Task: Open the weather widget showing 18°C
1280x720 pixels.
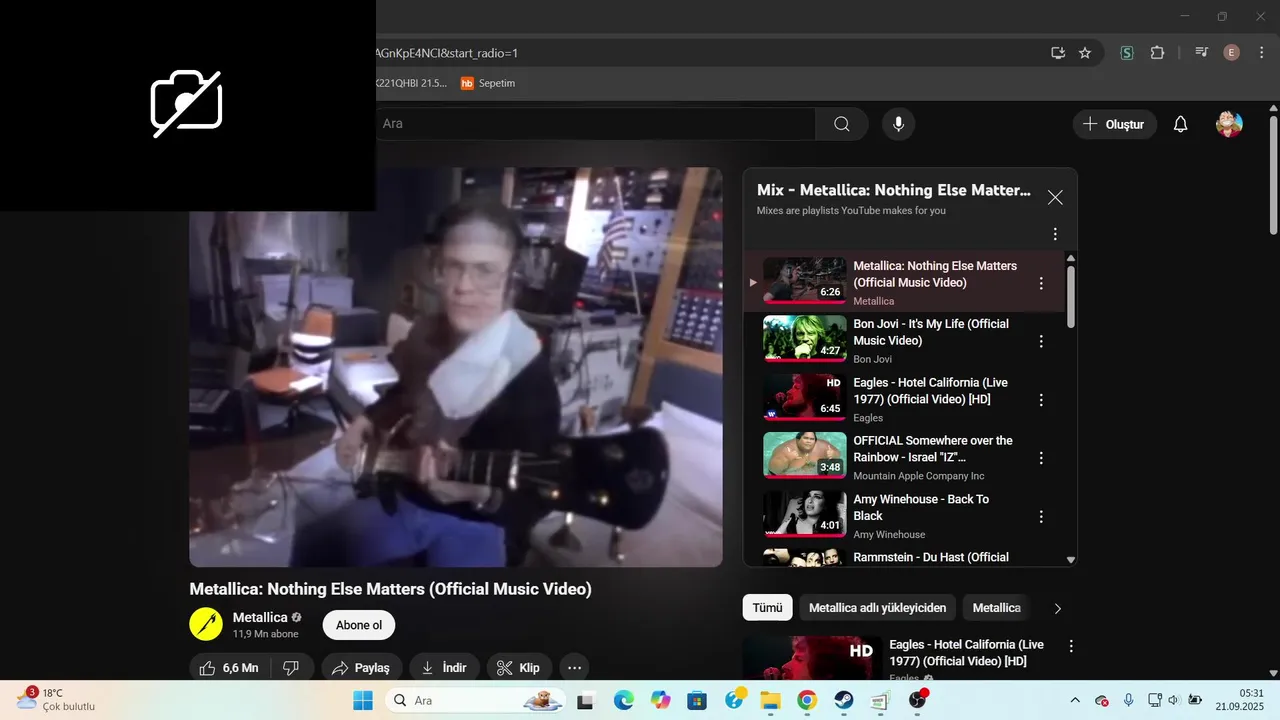Action: click(55, 699)
